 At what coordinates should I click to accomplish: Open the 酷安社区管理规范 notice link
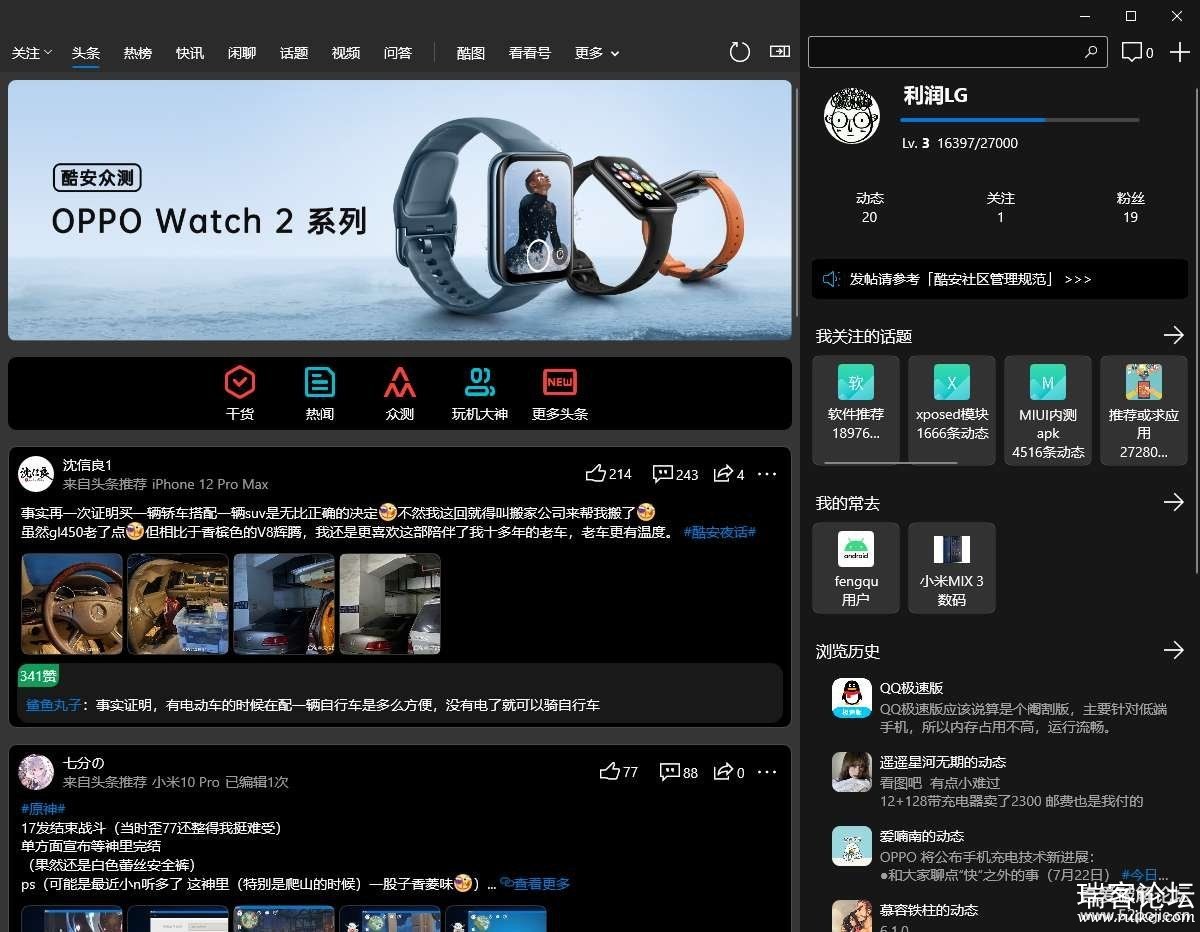[1000, 279]
